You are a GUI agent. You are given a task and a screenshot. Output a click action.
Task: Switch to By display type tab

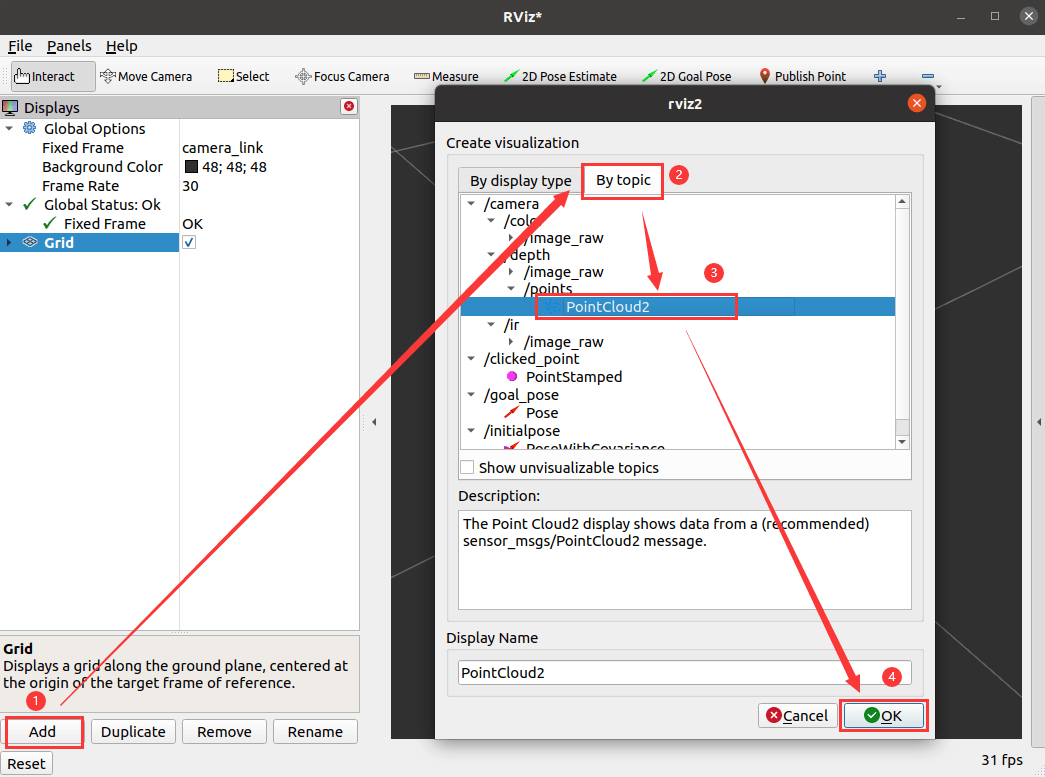[521, 181]
